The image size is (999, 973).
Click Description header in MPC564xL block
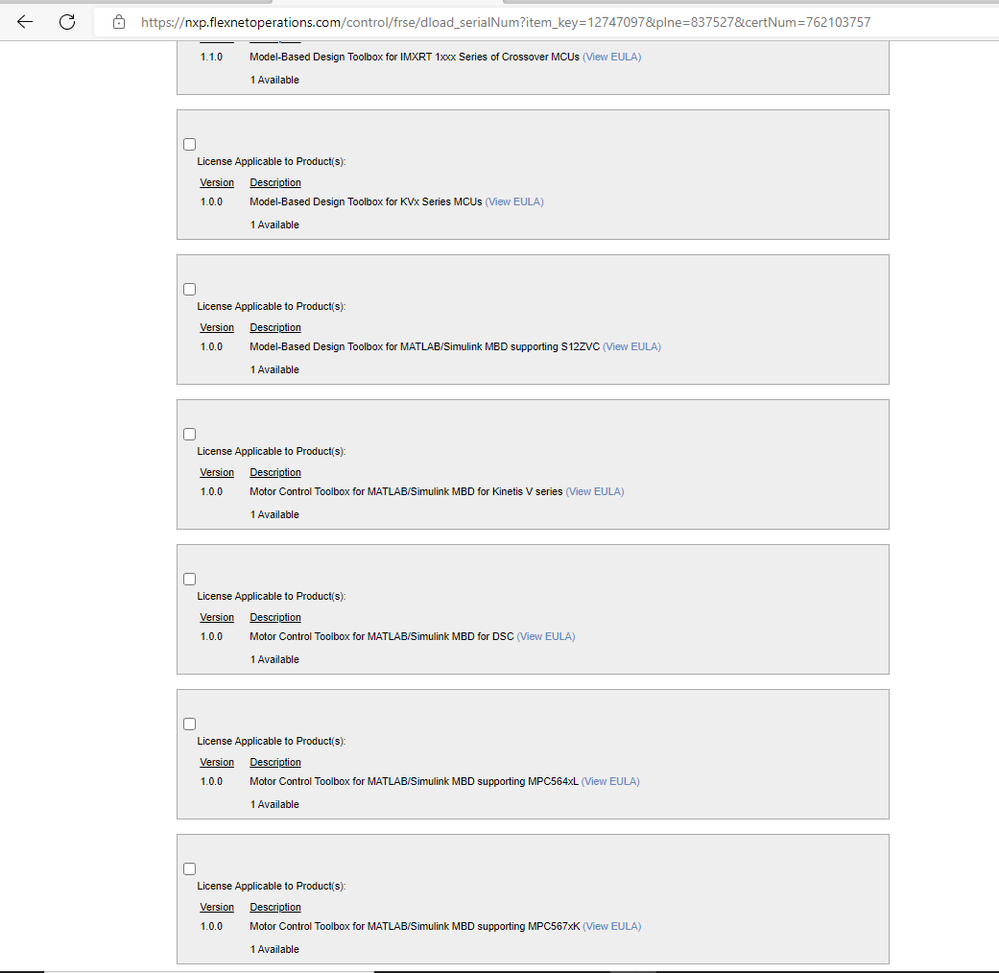pyautogui.click(x=275, y=763)
